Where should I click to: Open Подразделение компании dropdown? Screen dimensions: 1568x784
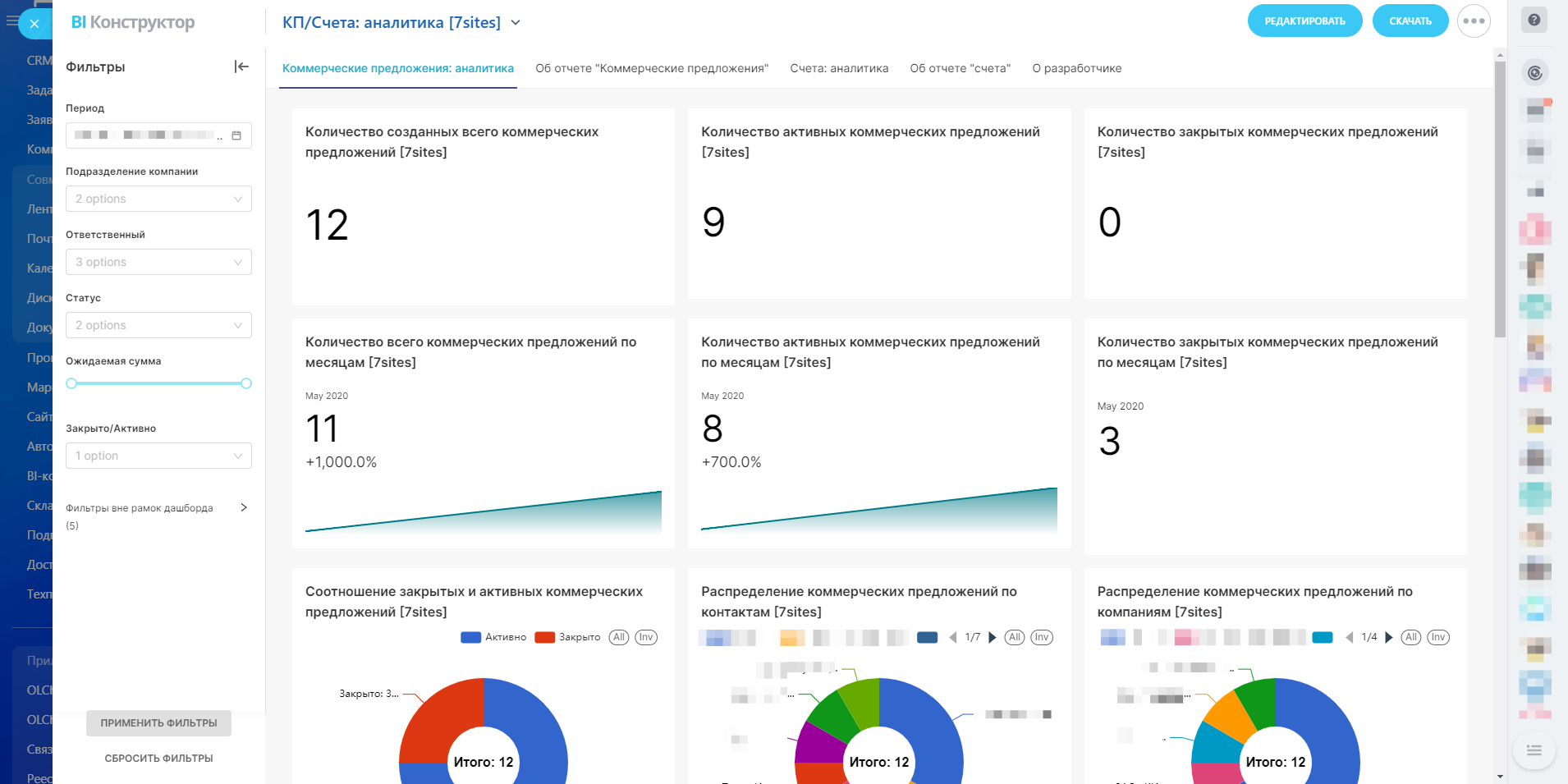158,199
